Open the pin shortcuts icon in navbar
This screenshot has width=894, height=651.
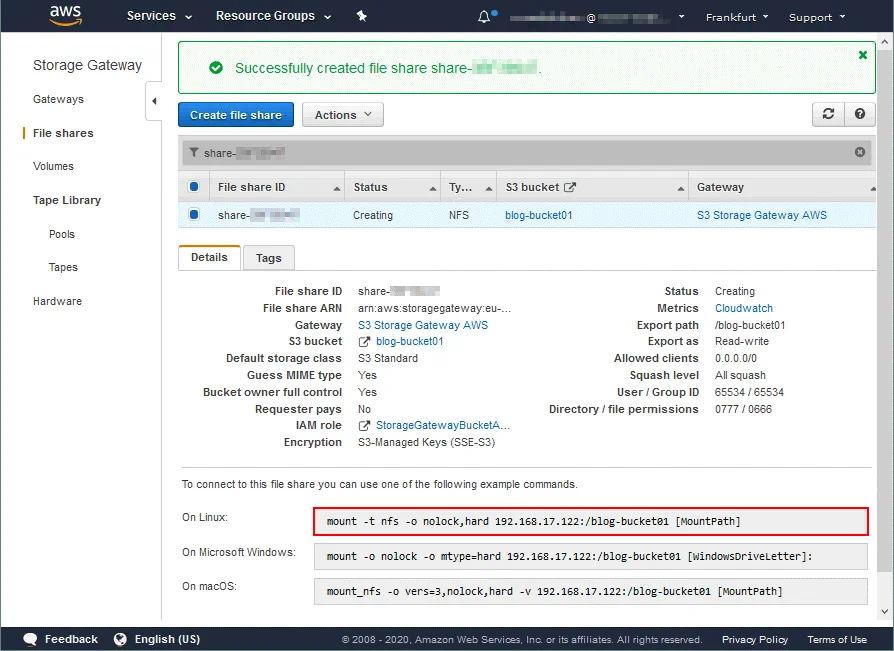[x=362, y=16]
